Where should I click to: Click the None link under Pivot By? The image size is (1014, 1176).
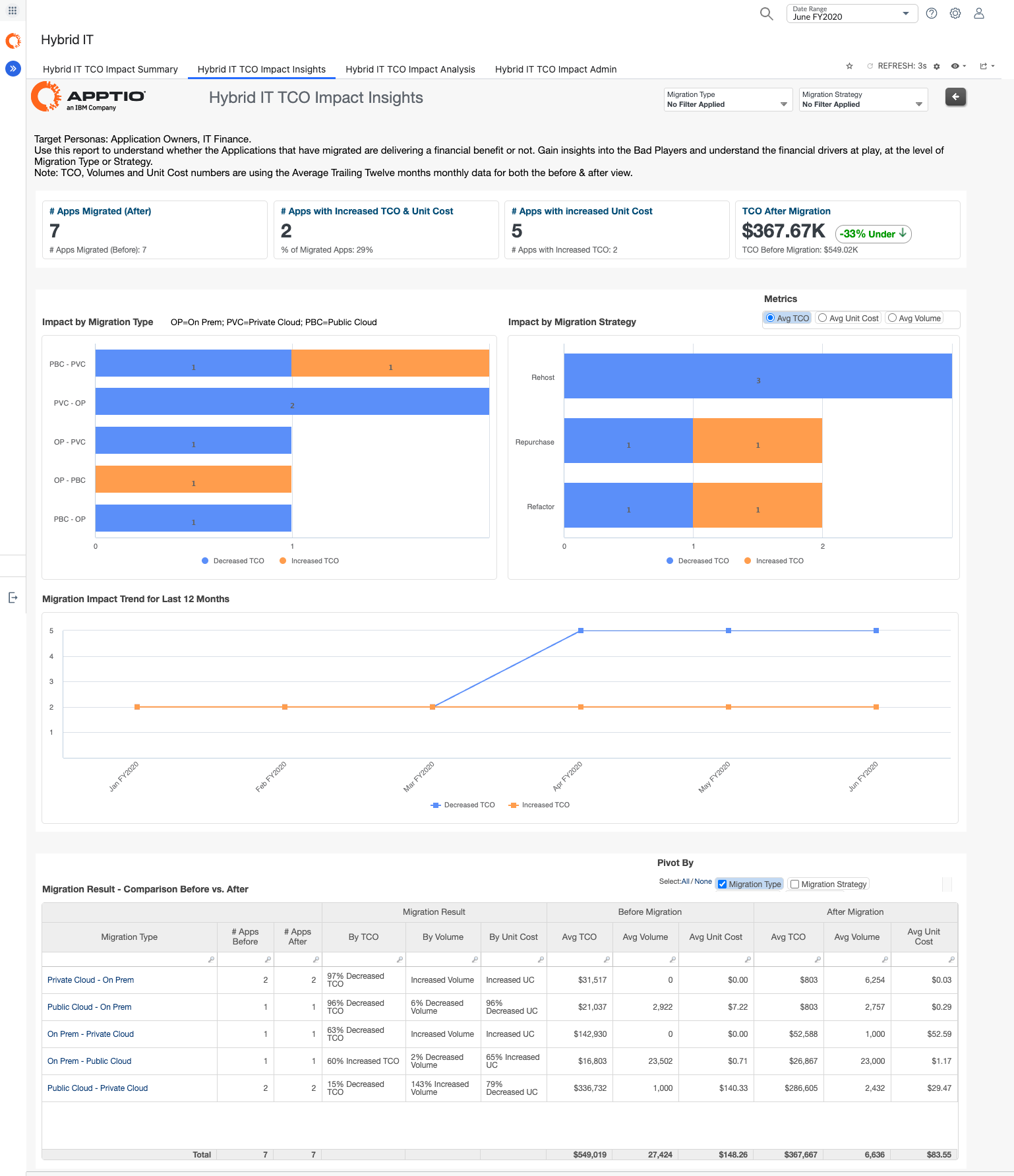tap(703, 881)
